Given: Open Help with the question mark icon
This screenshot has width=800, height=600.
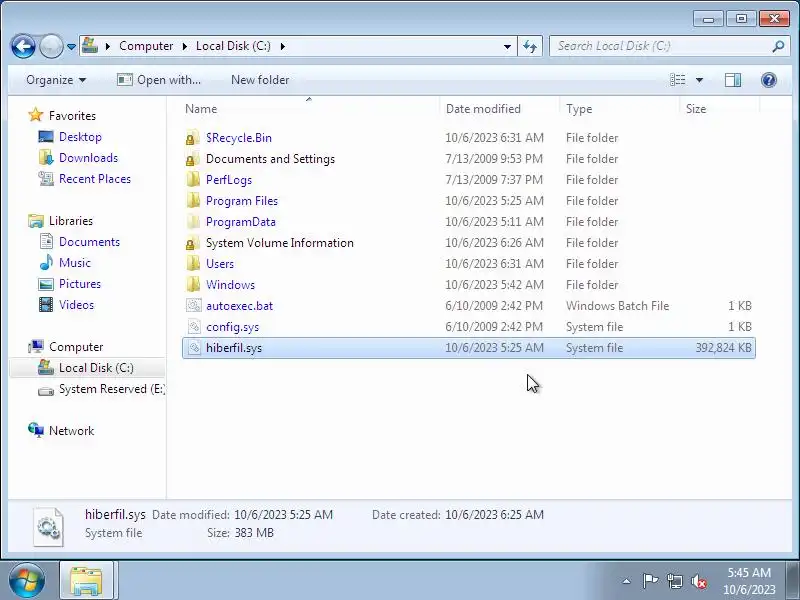Looking at the screenshot, I should click(x=768, y=80).
